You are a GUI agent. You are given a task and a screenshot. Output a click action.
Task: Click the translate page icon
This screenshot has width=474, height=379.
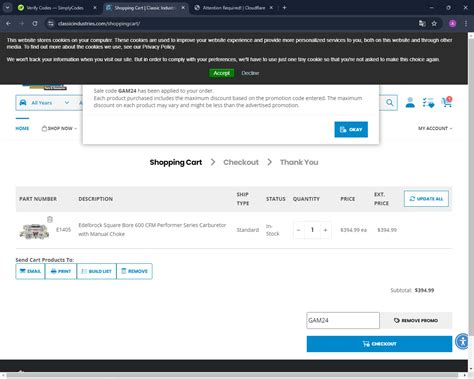point(422,23)
